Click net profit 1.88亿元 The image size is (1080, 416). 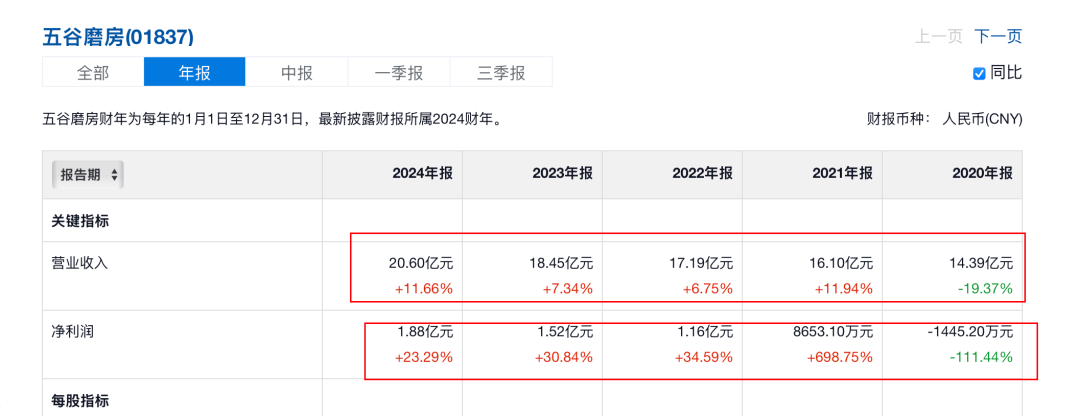tap(426, 332)
